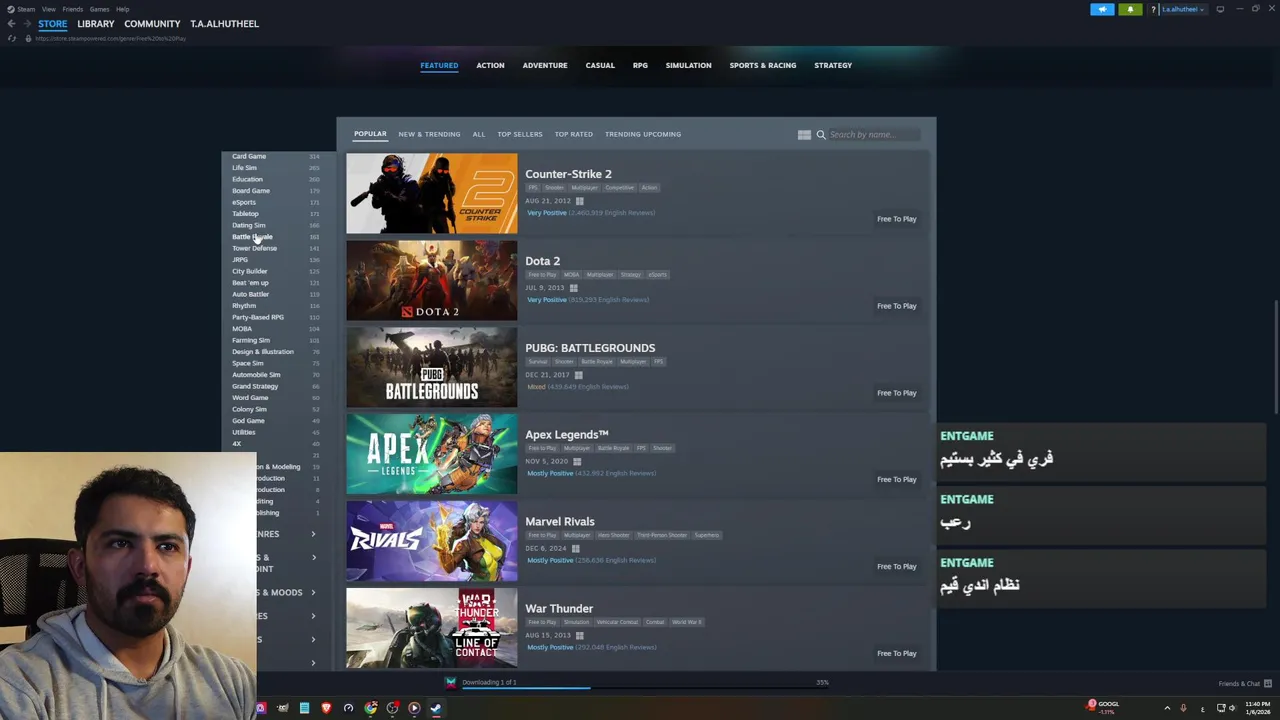Click the Counter-Strike 2 title
This screenshot has height=720, width=1280.
(x=568, y=174)
